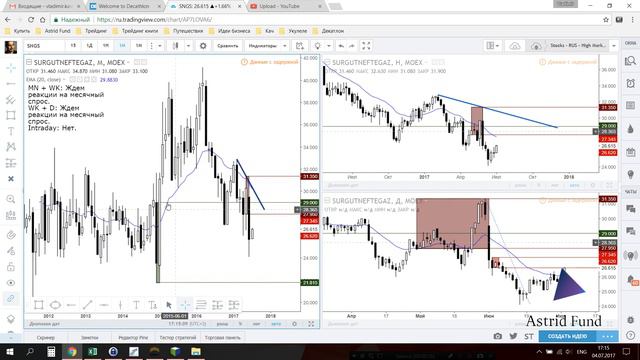Image resolution: width=640 pixels, height=360 pixels.
Task: Toggle percent scale on left chart
Action: [240, 324]
